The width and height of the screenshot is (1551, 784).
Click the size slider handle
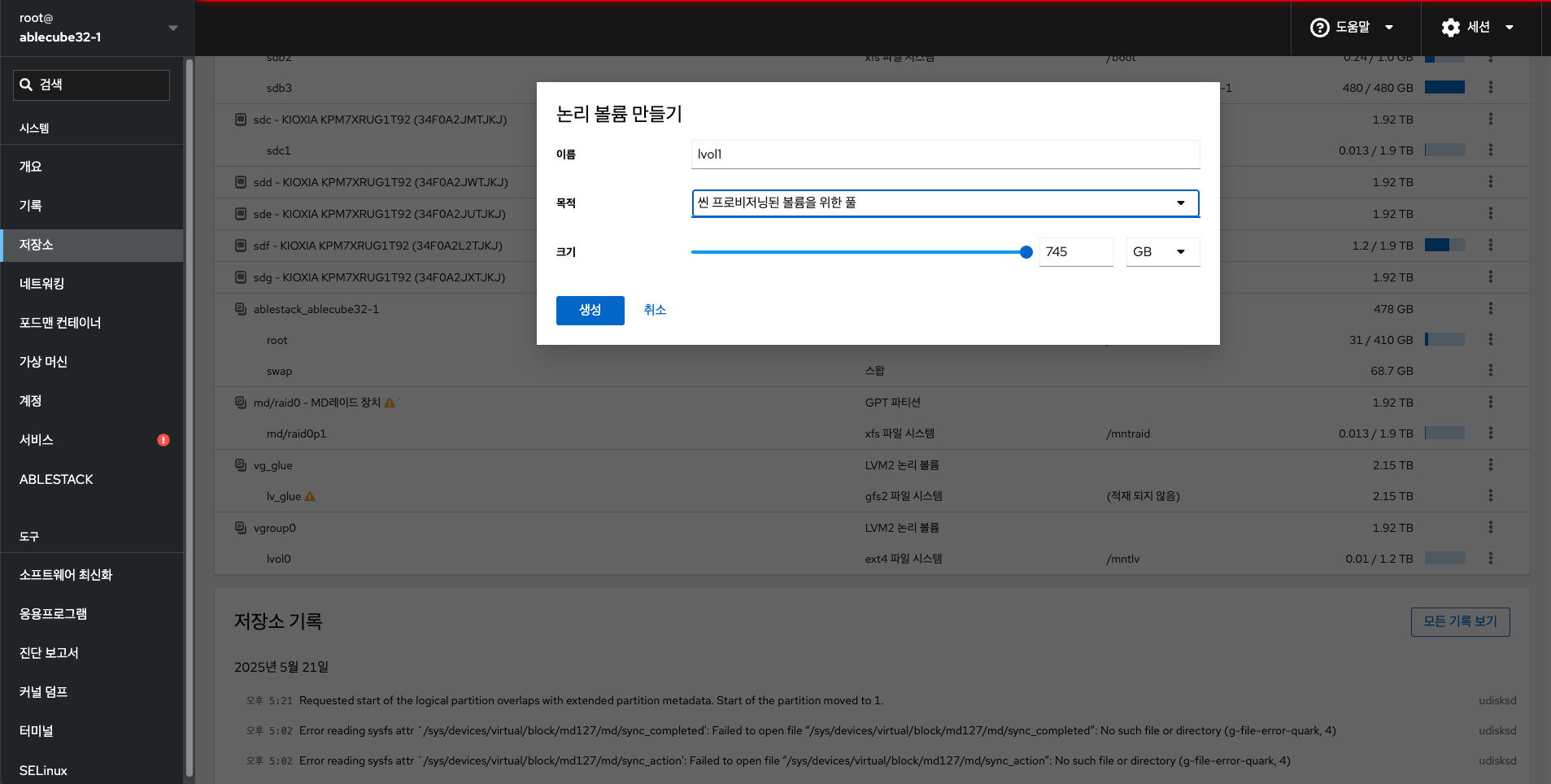point(1026,252)
